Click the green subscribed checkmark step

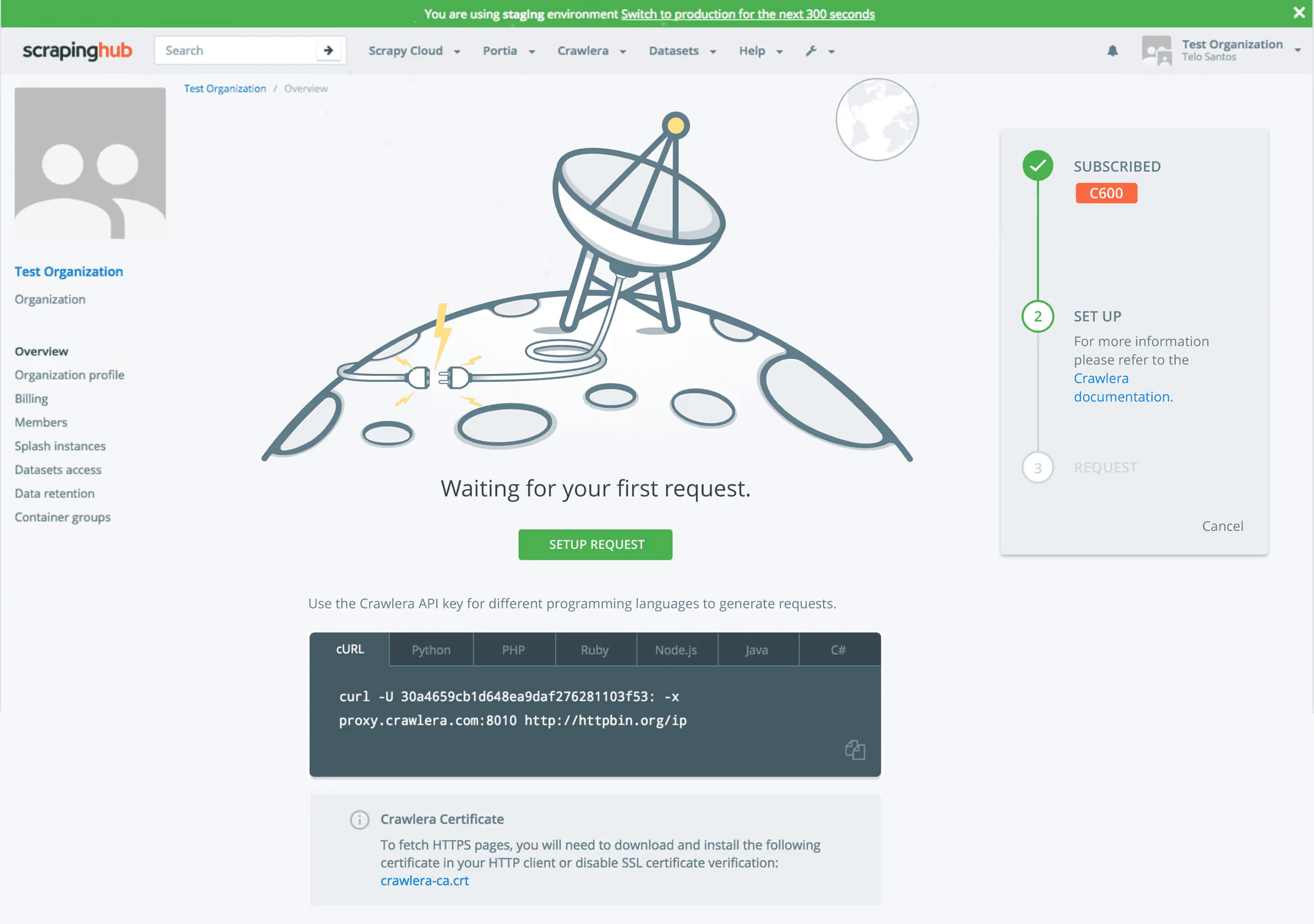click(1038, 166)
